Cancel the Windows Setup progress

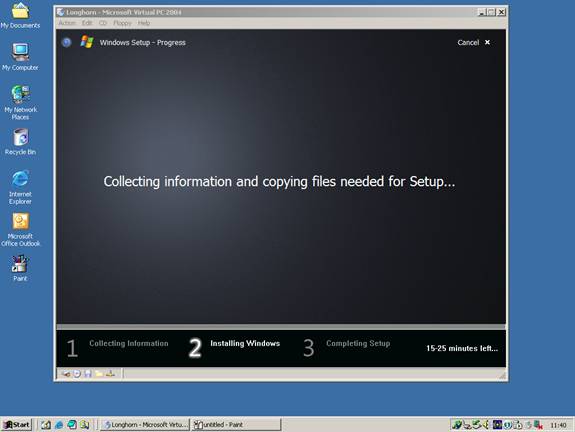(x=468, y=43)
